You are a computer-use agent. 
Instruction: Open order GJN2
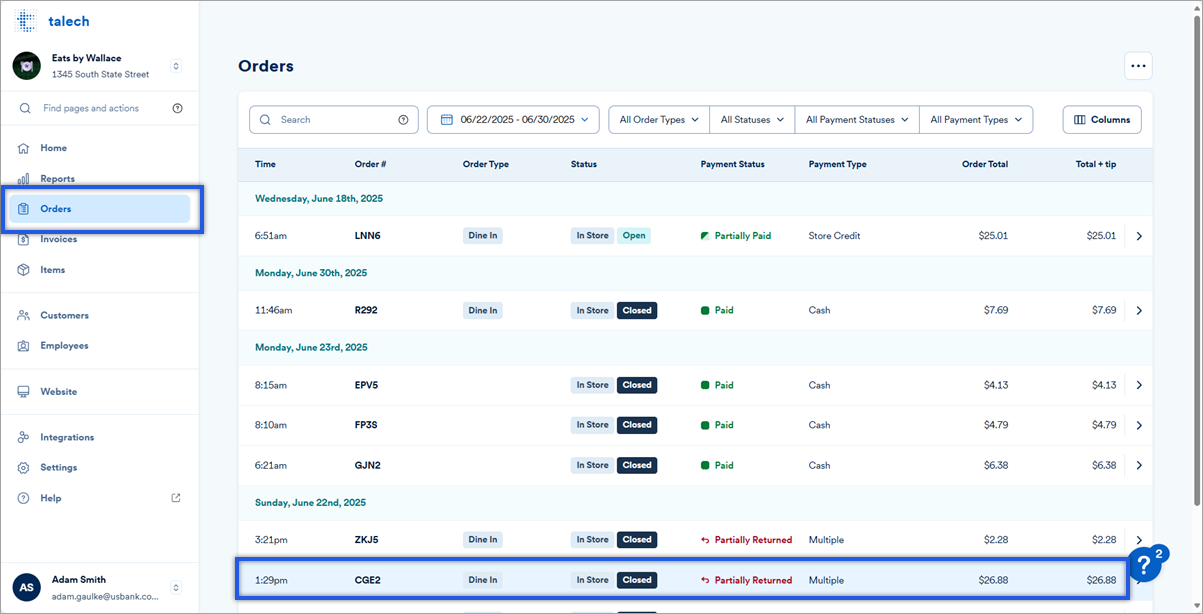pos(367,465)
